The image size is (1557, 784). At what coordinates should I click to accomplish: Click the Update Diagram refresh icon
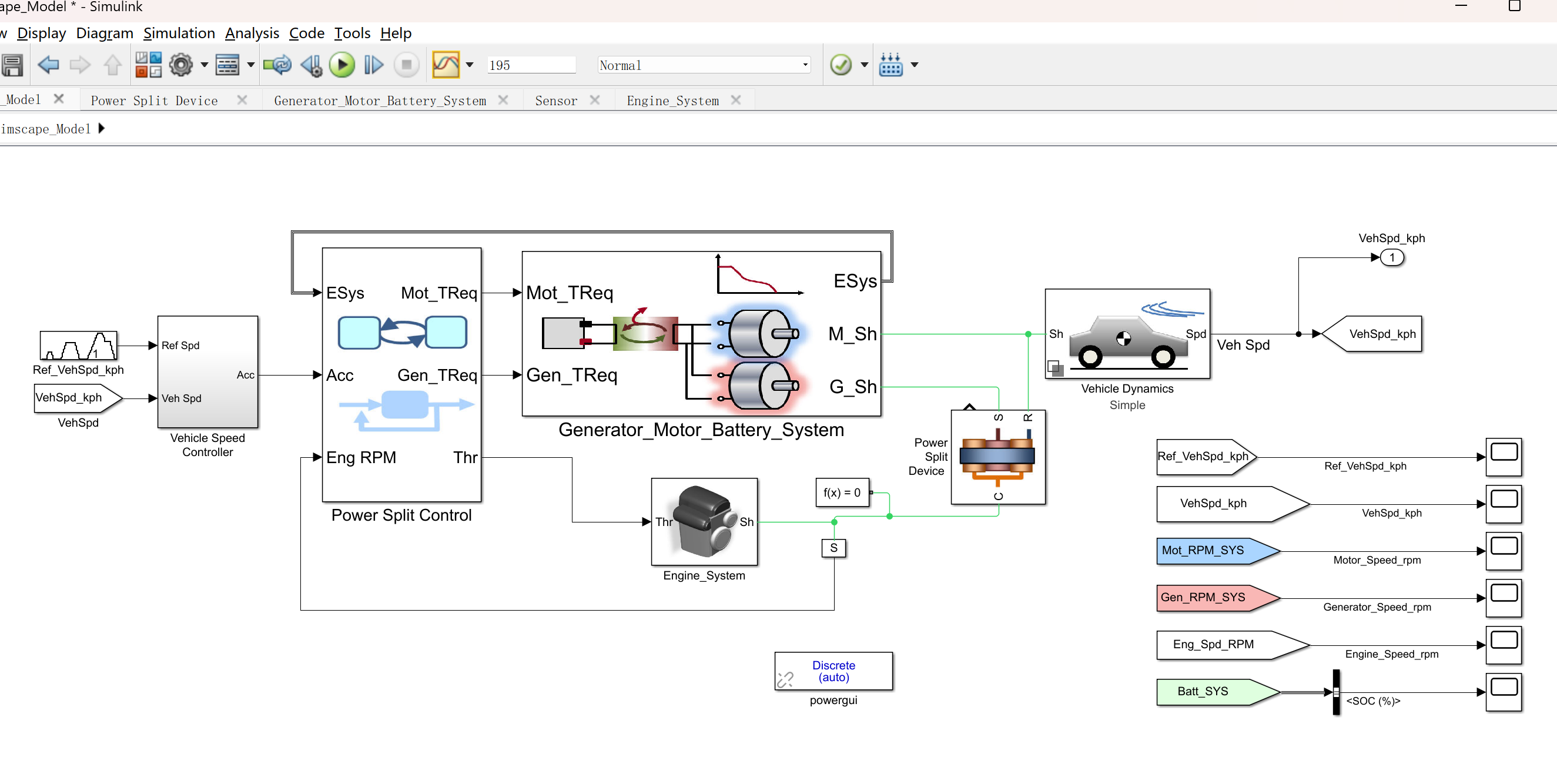277,65
